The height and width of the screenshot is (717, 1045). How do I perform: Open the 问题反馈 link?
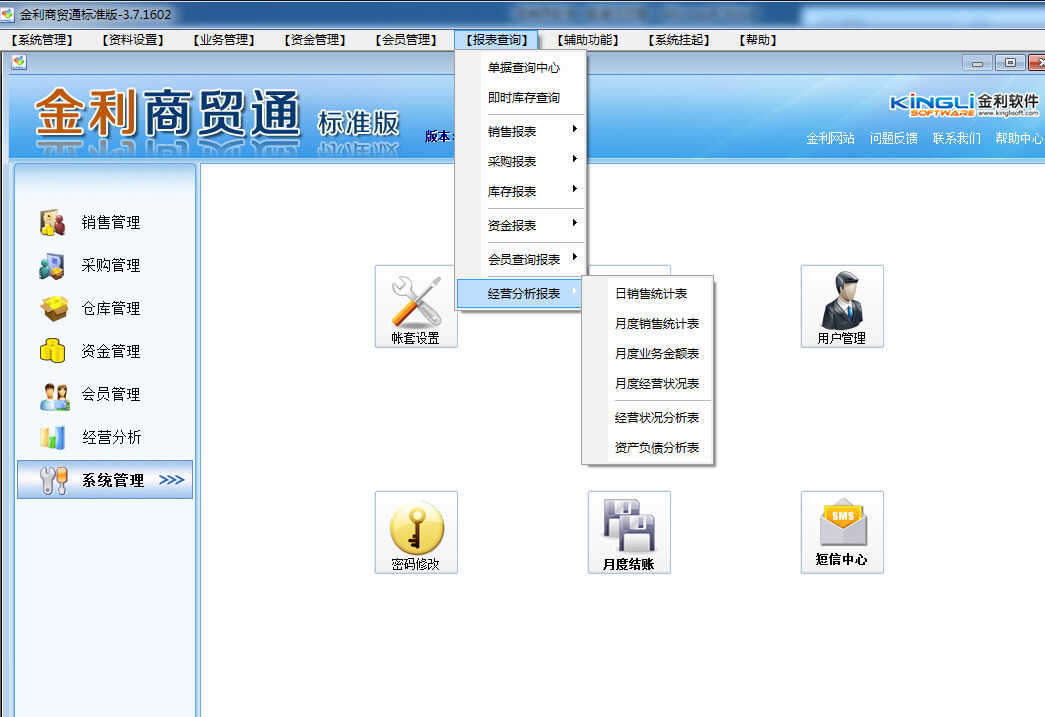pyautogui.click(x=893, y=139)
